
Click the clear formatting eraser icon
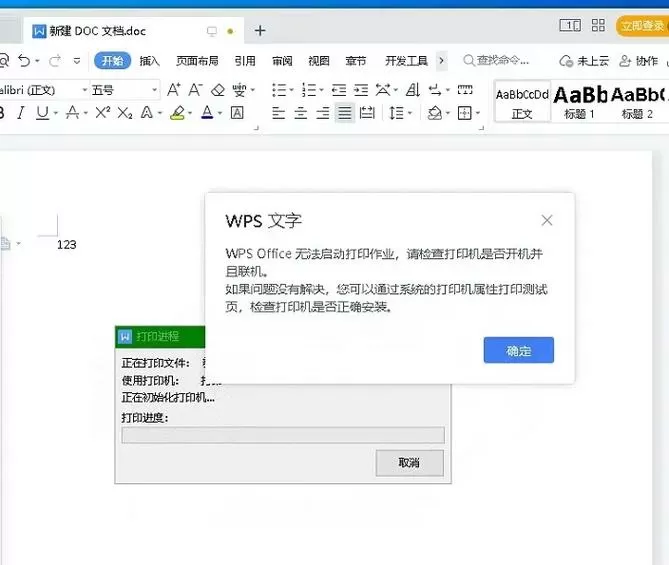pos(218,90)
